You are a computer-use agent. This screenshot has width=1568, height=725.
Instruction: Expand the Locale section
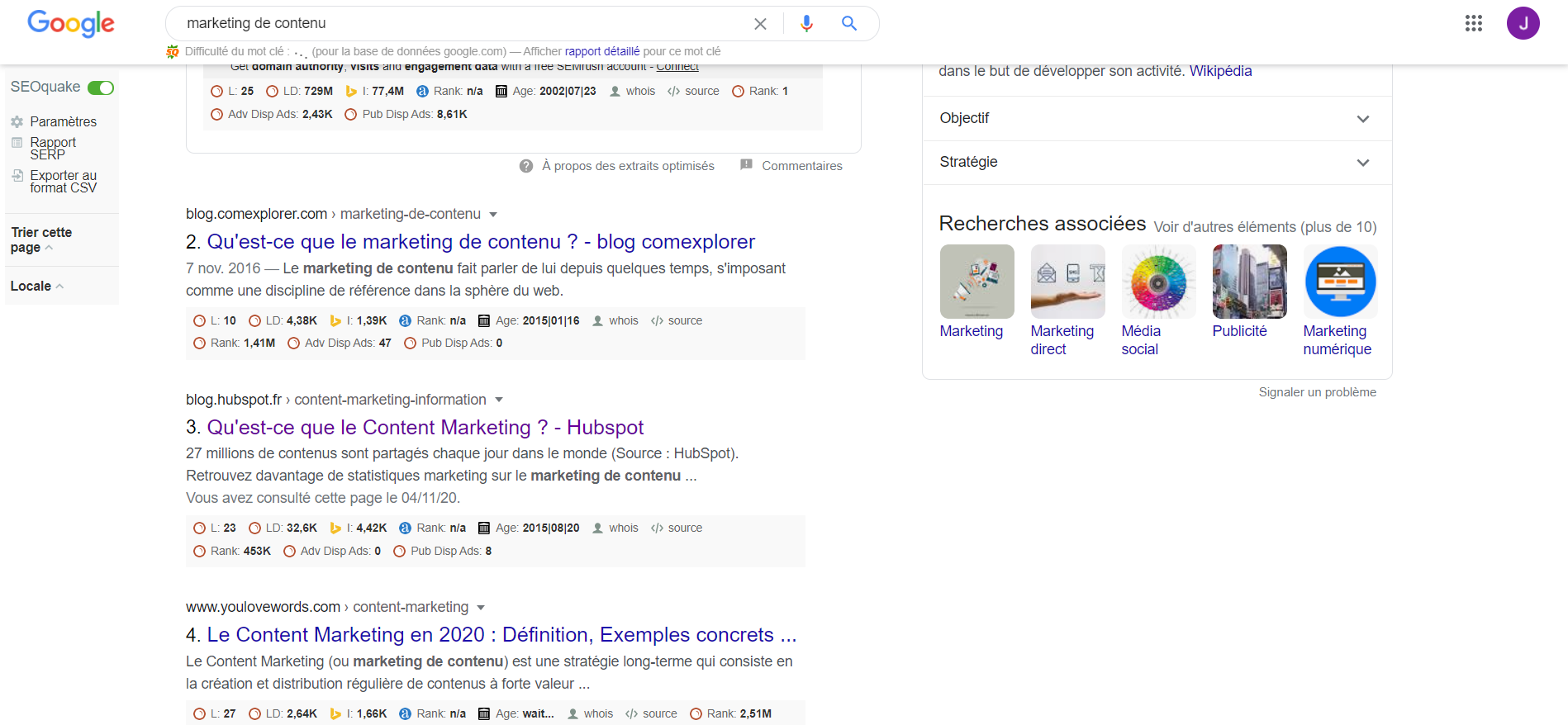pos(37,286)
